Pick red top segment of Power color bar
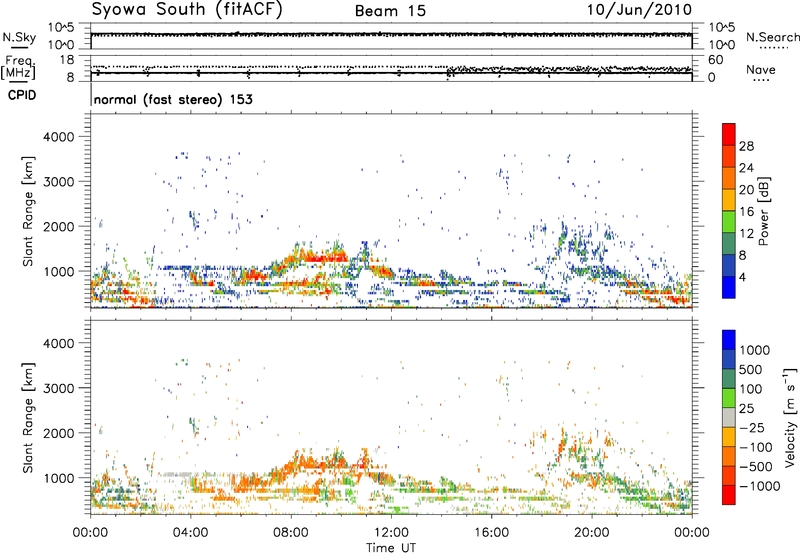 729,134
